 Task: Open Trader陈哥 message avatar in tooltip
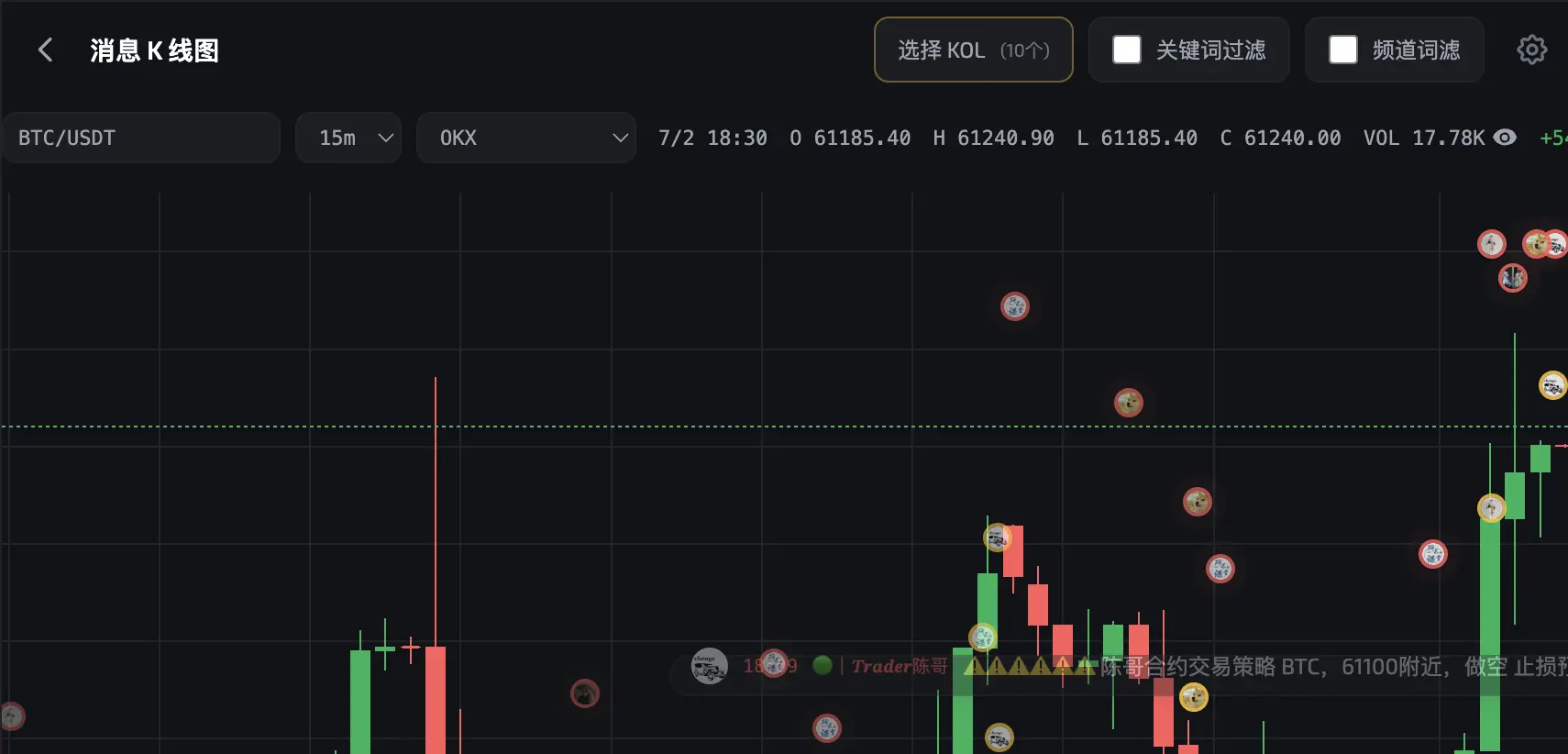pos(709,666)
